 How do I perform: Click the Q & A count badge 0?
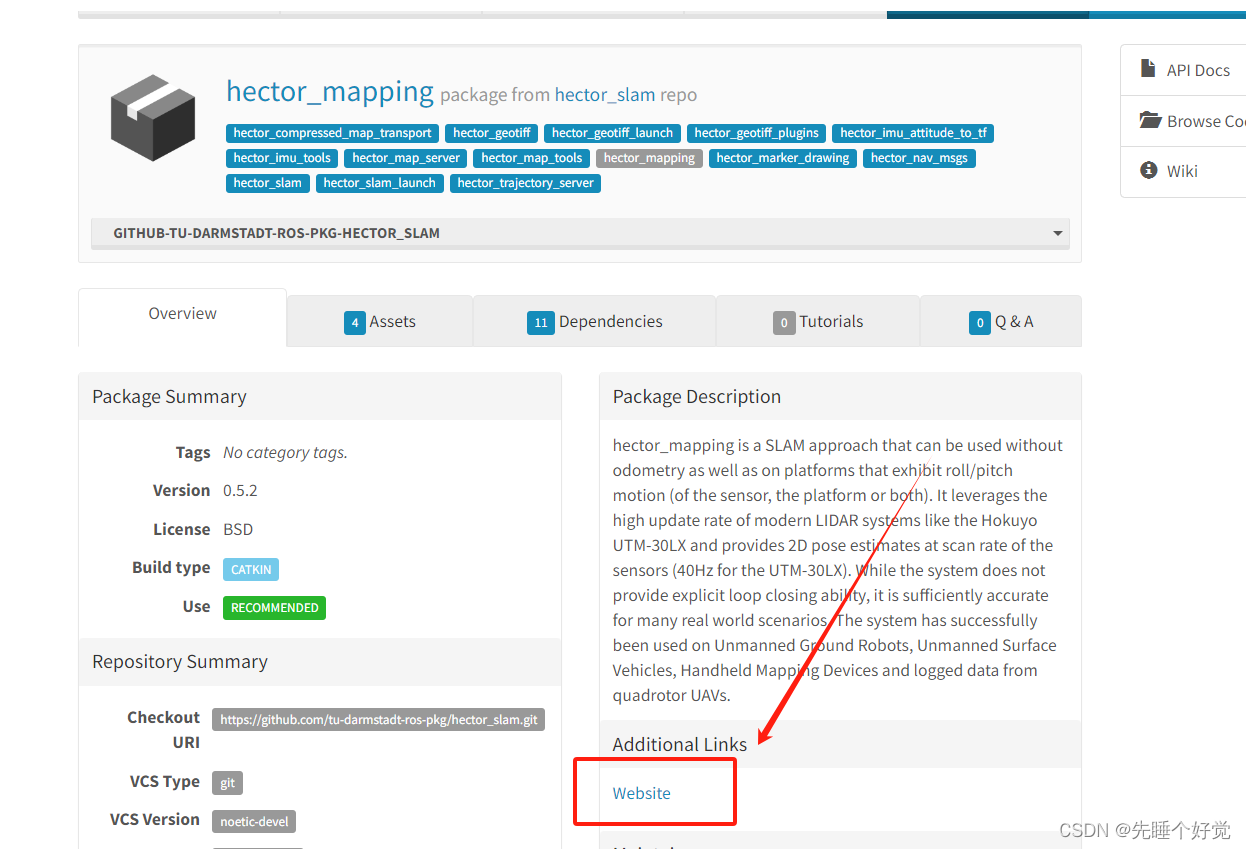980,323
